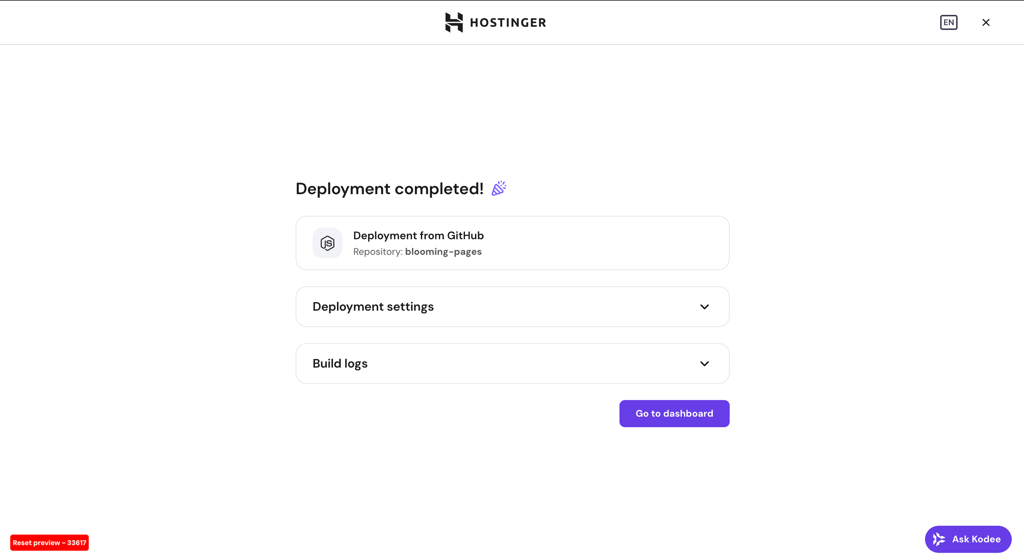Expand the Build logs chevron
This screenshot has height=559, width=1024.
coord(704,364)
